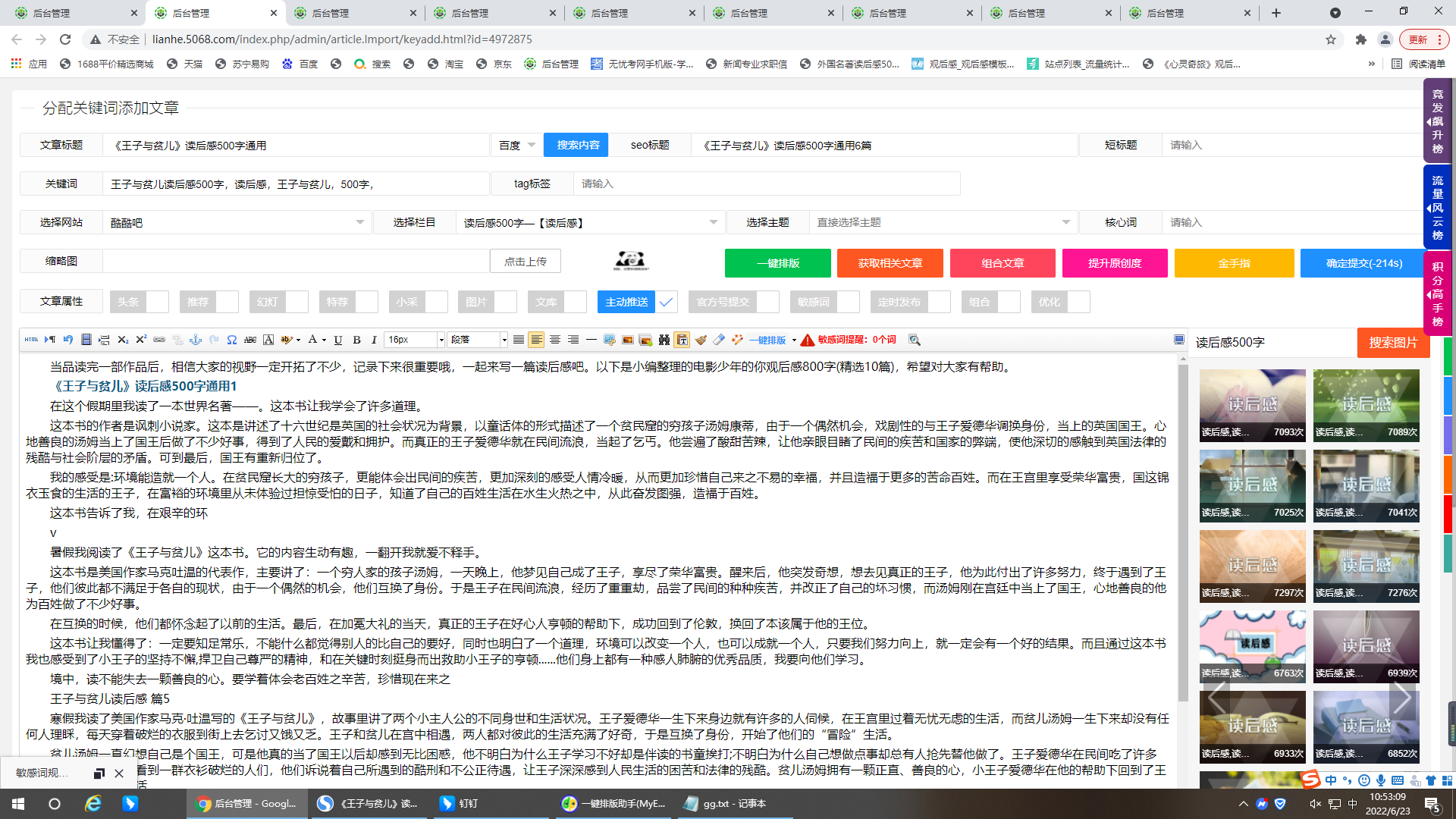Toggle underline formatting
Screen dimensions: 1456x819
point(338,340)
